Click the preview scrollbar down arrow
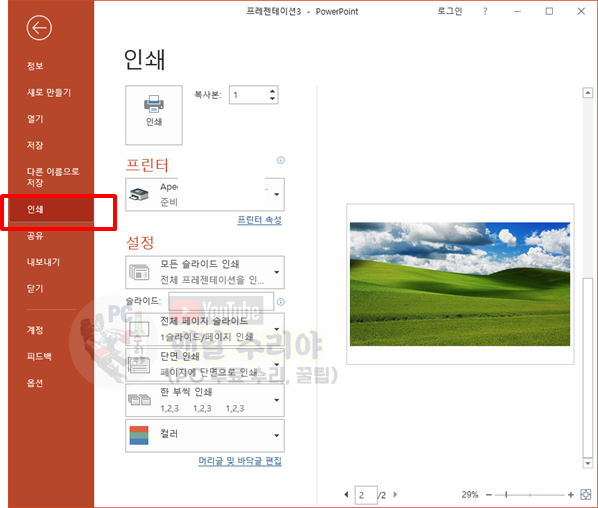This screenshot has width=598, height=508. [x=588, y=463]
